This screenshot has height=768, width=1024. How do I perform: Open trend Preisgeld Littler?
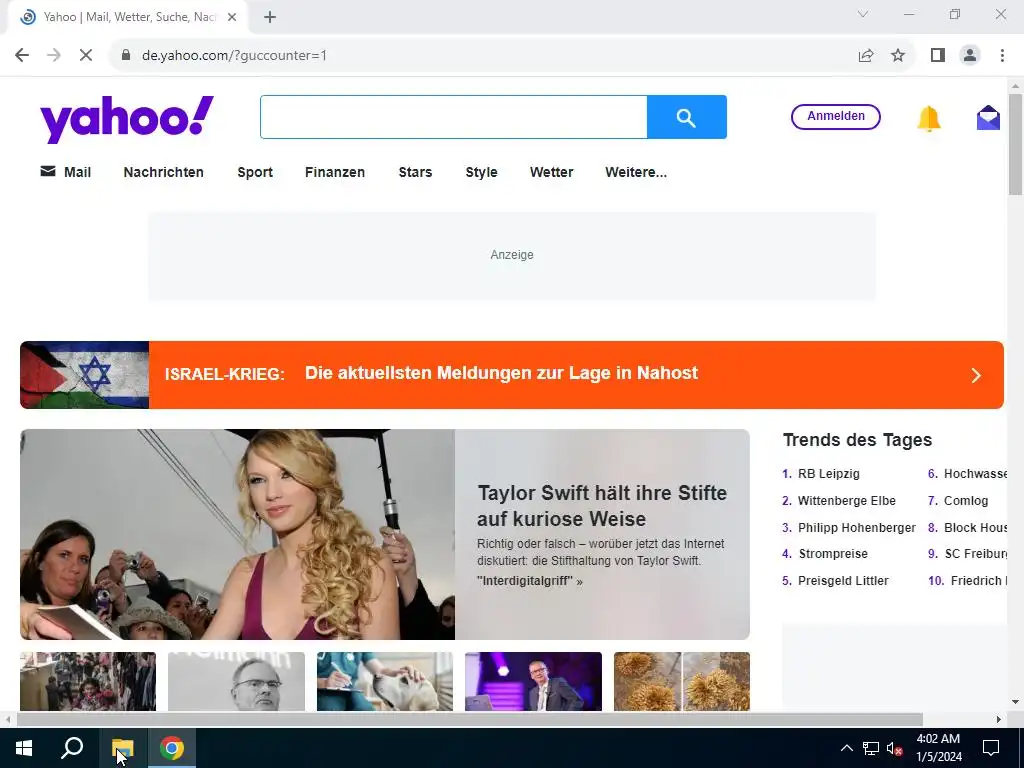843,581
